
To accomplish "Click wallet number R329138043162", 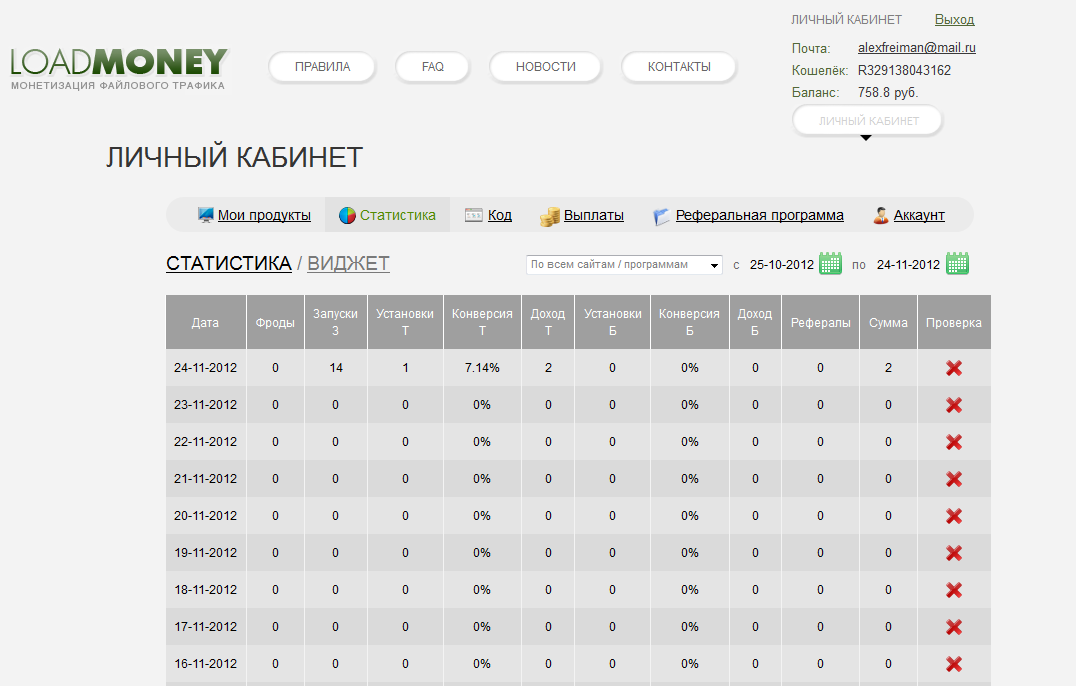I will click(x=904, y=71).
